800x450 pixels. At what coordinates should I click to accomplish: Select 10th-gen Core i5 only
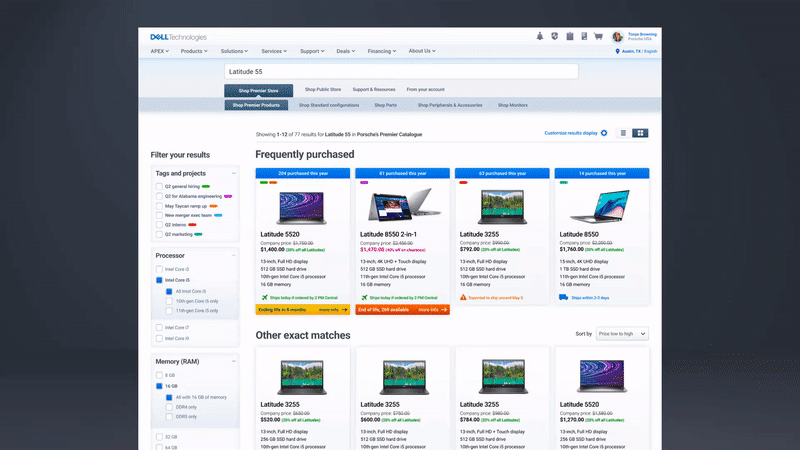click(x=169, y=301)
